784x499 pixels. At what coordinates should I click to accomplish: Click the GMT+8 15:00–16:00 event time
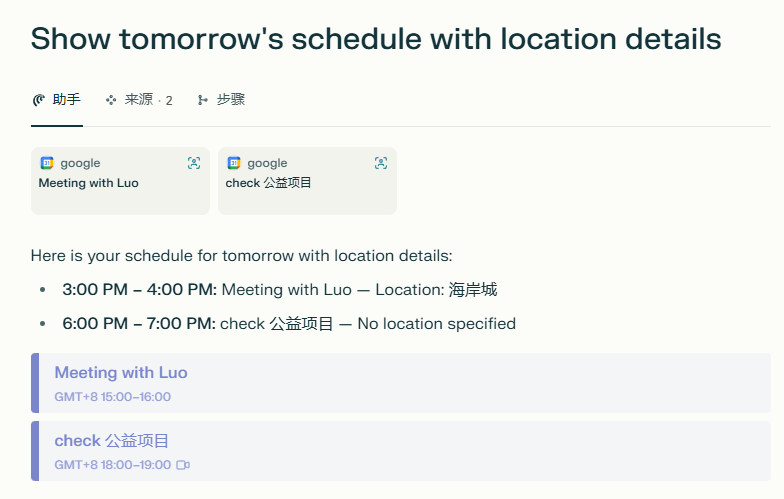(113, 397)
